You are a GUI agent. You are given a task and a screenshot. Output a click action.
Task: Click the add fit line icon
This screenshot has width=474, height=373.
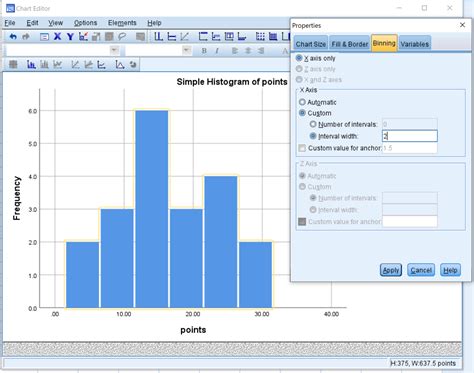76,64
